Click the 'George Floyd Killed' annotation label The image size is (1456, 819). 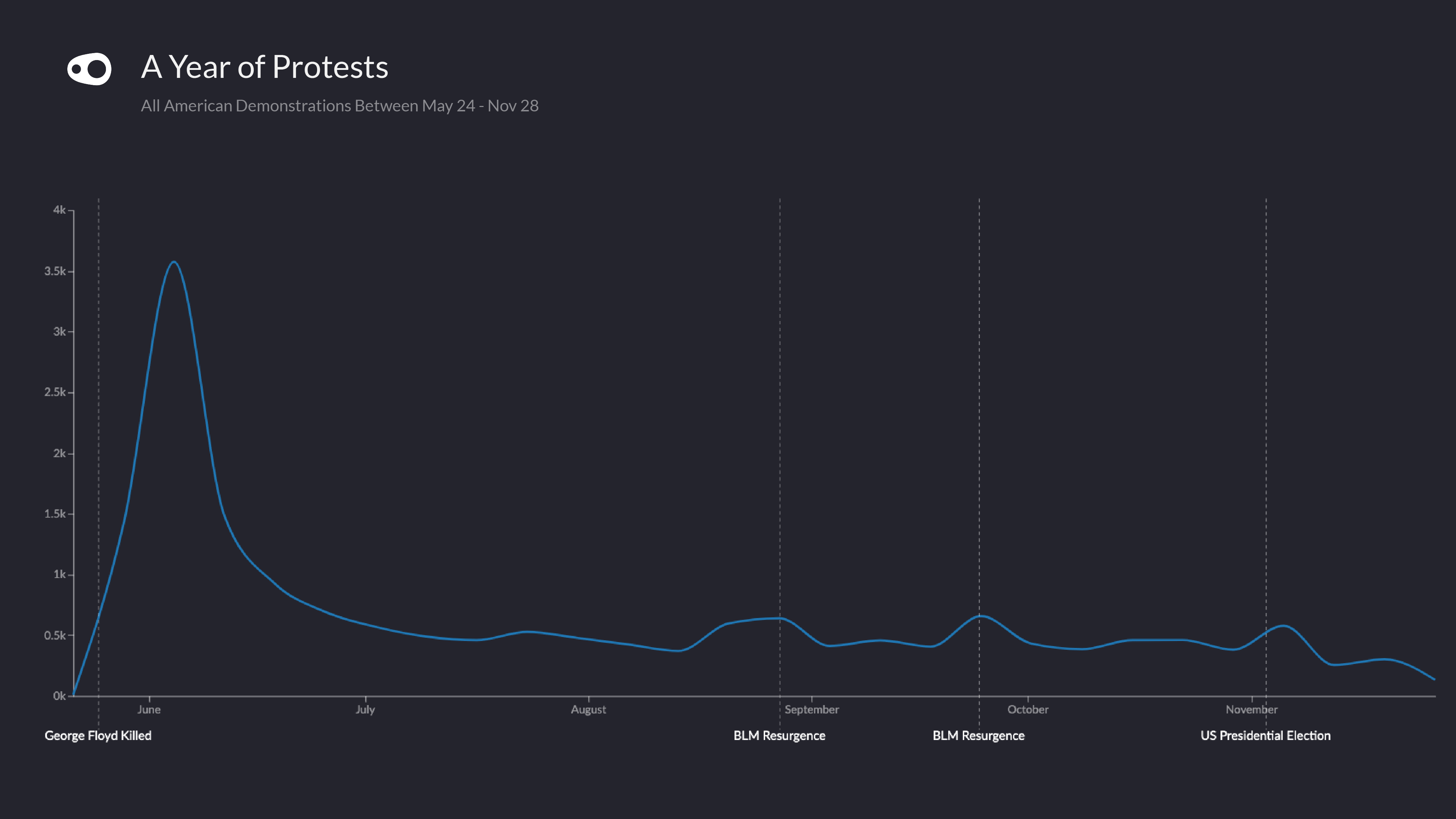[x=98, y=735]
